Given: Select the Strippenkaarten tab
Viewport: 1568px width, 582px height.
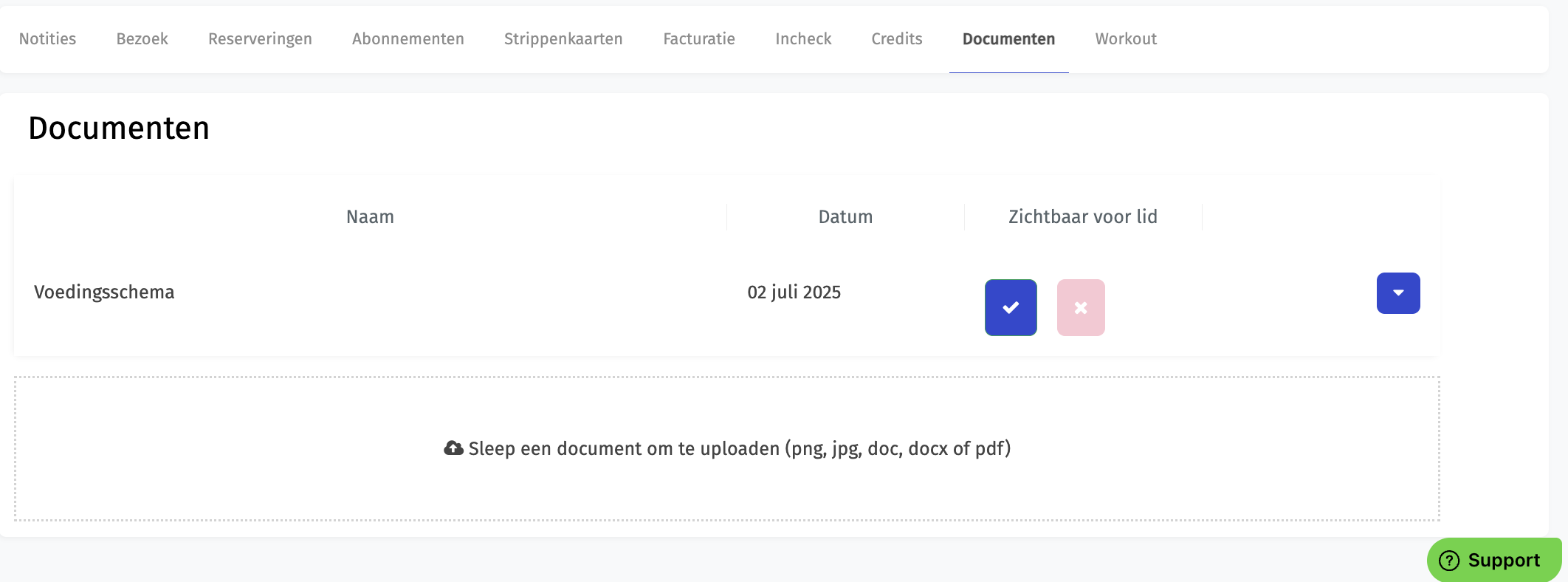Looking at the screenshot, I should (x=563, y=39).
